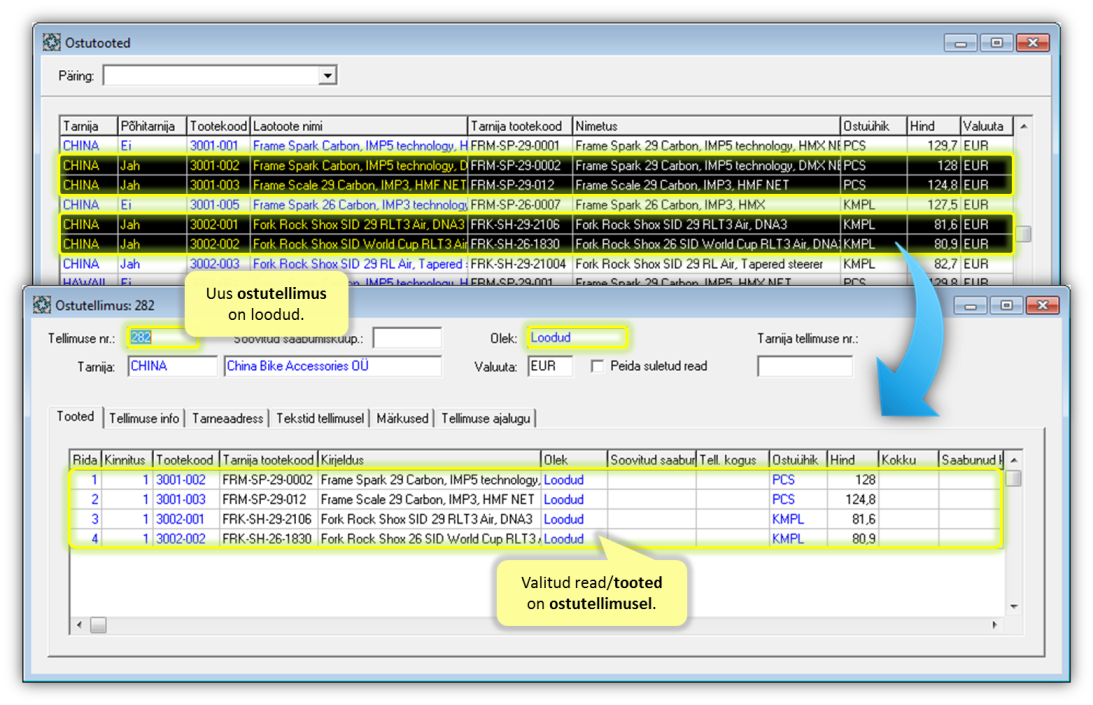Click the Kinnitus column header

click(127, 460)
